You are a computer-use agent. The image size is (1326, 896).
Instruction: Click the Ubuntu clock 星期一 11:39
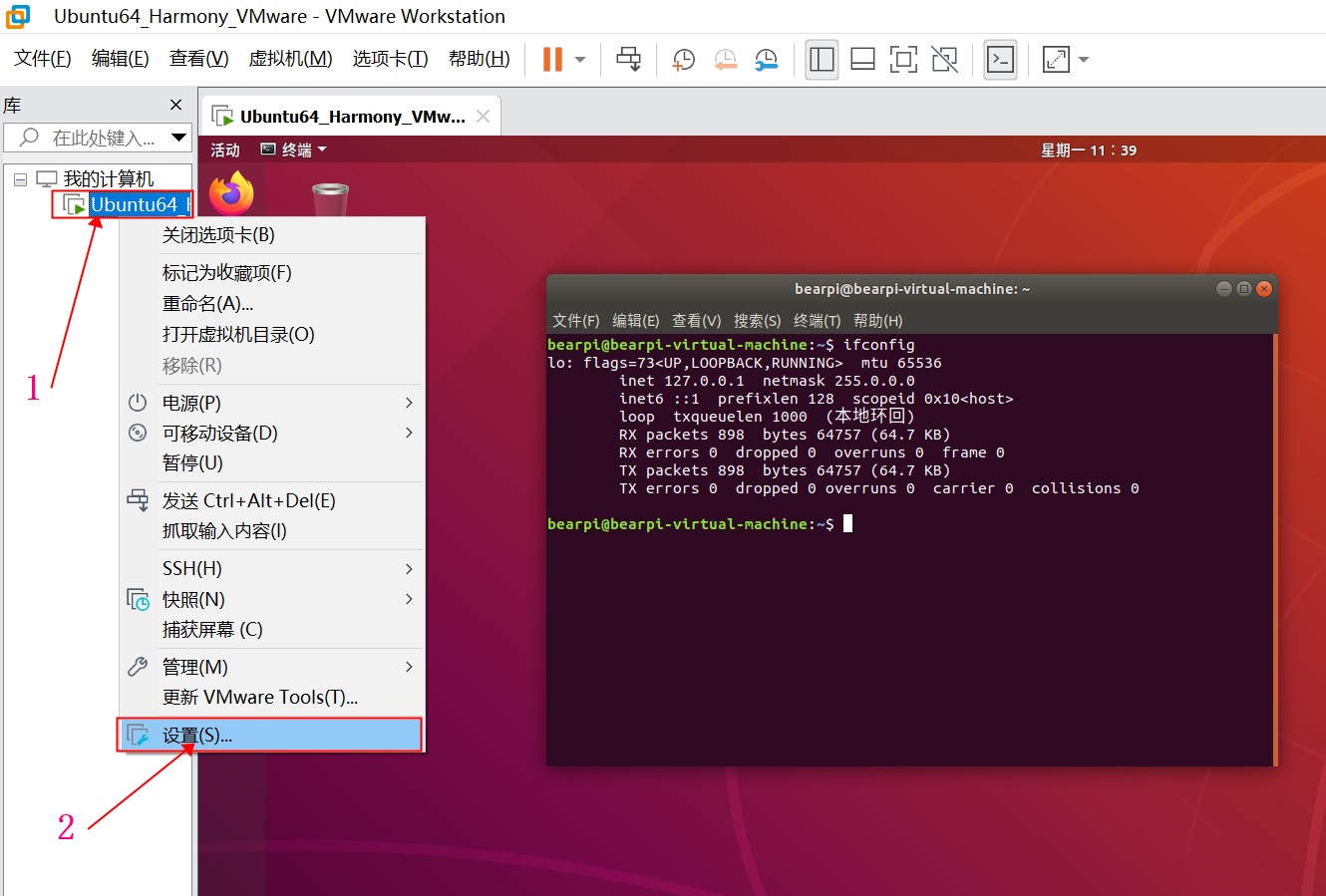1089,150
